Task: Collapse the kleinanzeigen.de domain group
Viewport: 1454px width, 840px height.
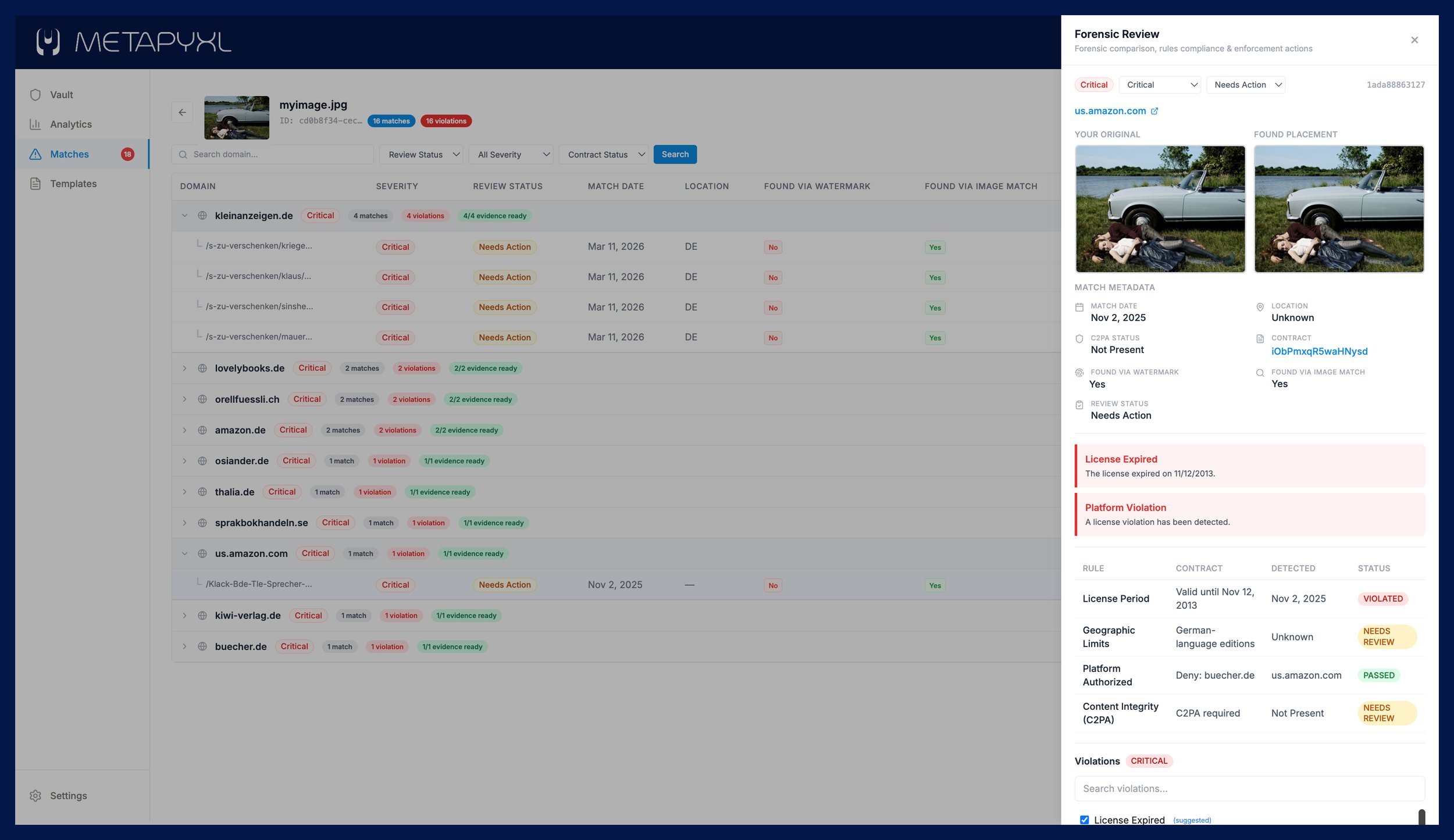Action: [x=184, y=216]
